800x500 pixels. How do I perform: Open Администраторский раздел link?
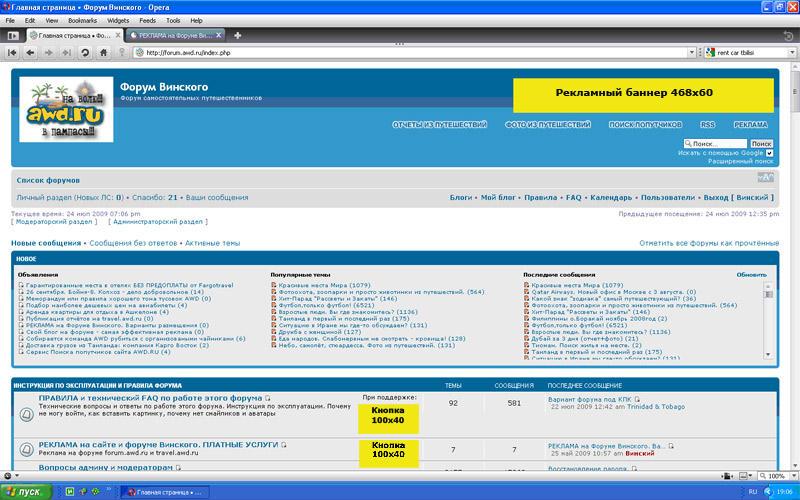point(158,222)
